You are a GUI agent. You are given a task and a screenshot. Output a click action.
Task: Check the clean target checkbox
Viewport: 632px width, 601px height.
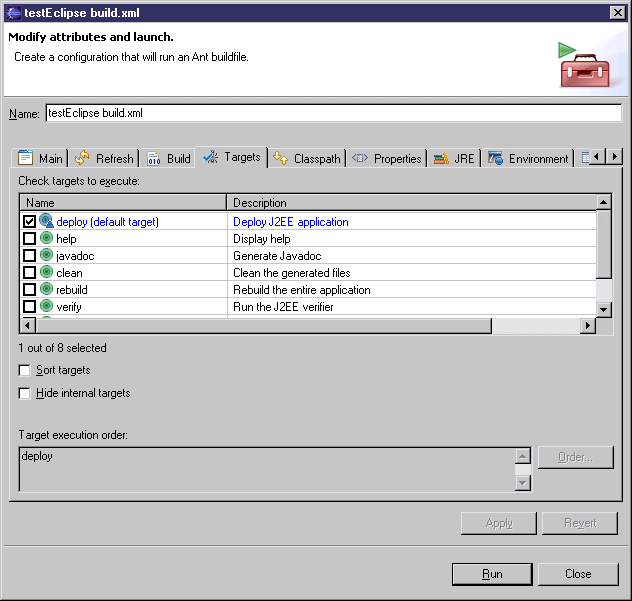click(29, 273)
